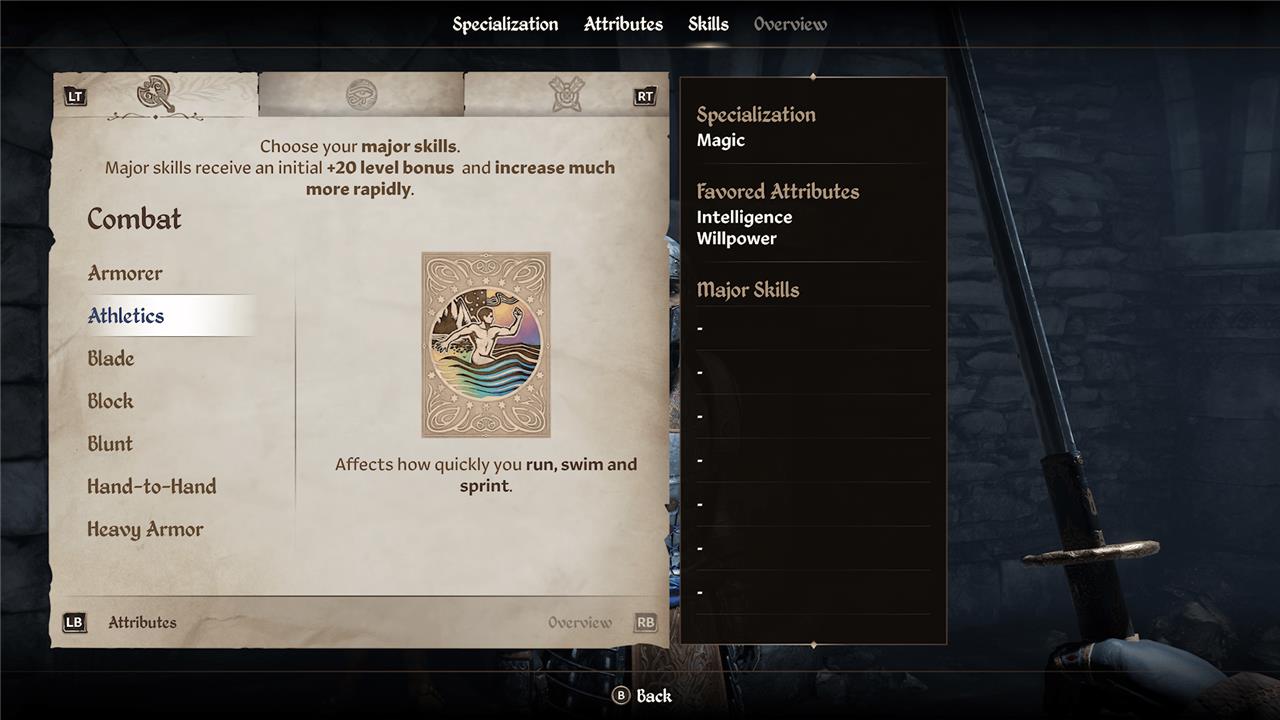Open the Skills tab
The image size is (1280, 720).
[x=708, y=24]
